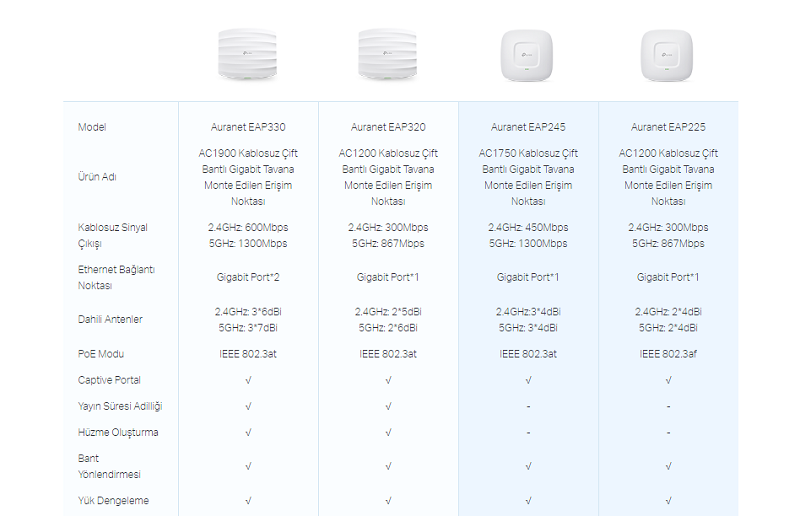
Task: Click EAP320's Yük Dengeleme checkmark
Action: (388, 501)
